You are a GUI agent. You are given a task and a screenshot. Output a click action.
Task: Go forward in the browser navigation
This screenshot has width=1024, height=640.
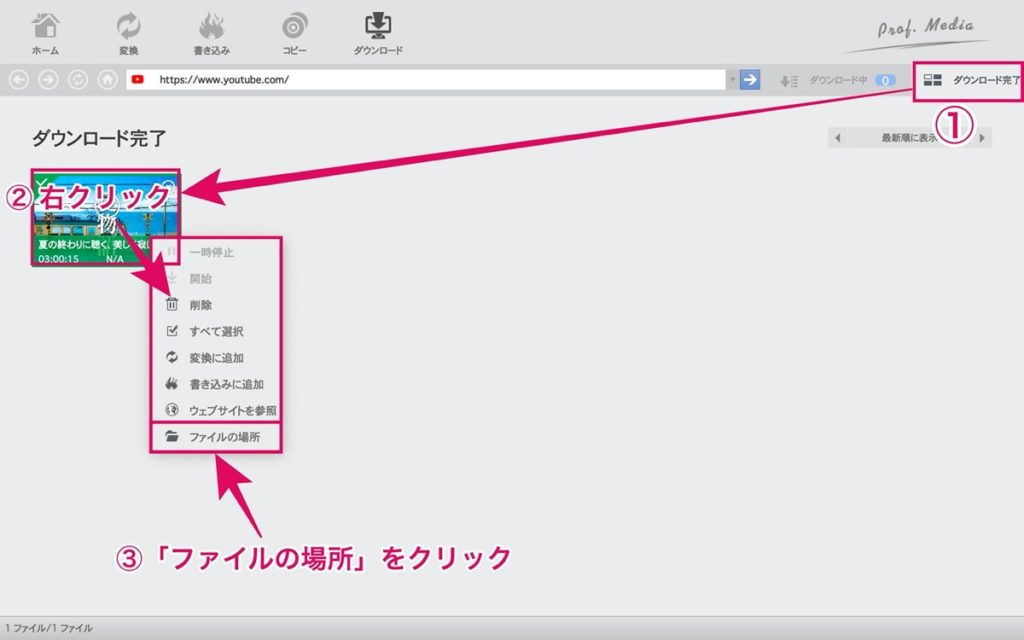pos(48,80)
